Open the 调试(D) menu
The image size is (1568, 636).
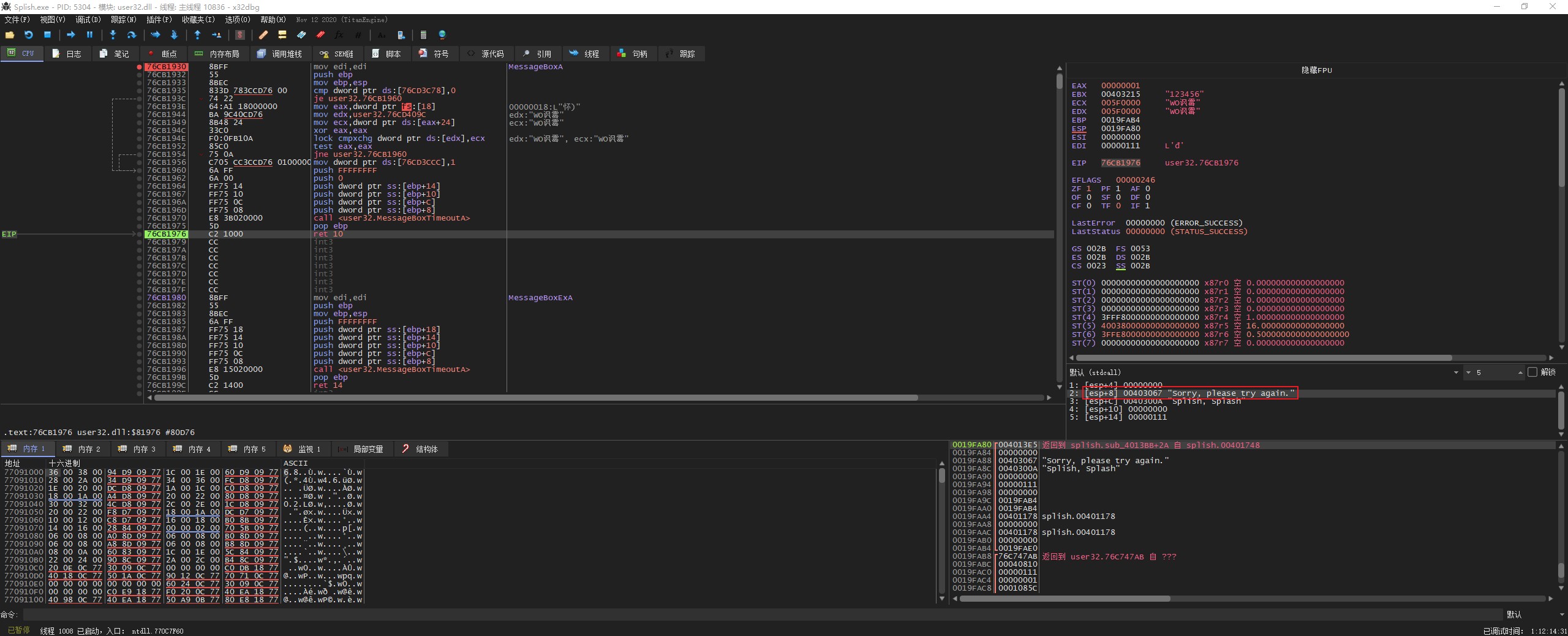[88, 20]
